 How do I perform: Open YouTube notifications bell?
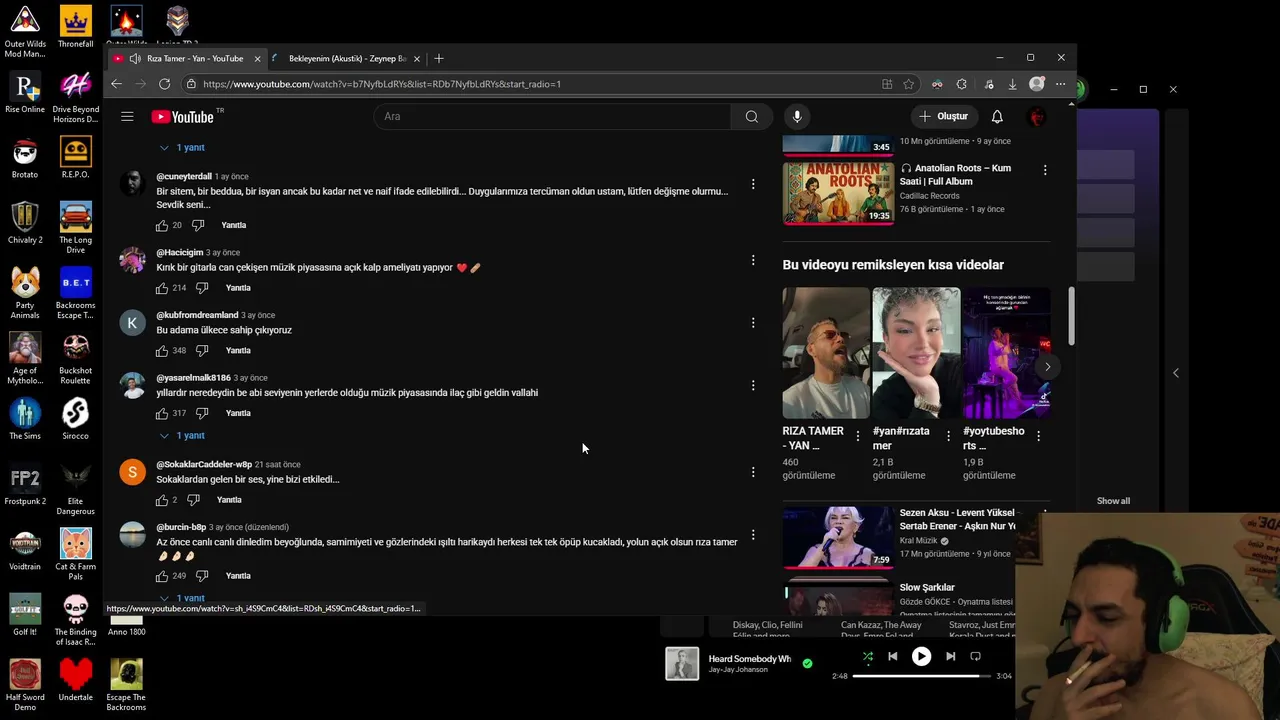(997, 117)
